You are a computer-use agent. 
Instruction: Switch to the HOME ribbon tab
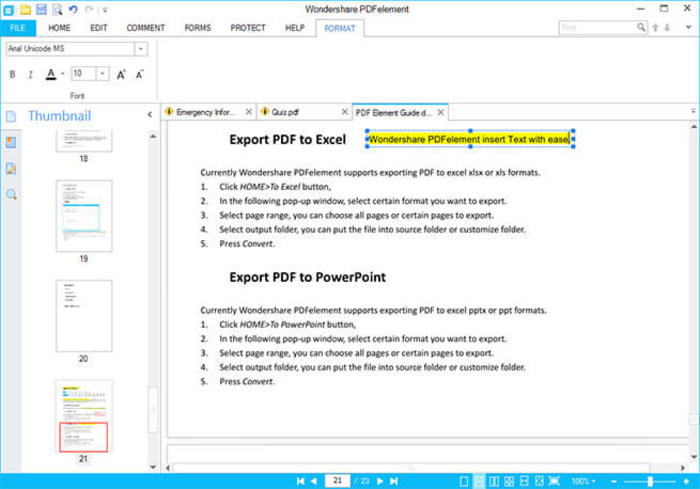pyautogui.click(x=59, y=28)
